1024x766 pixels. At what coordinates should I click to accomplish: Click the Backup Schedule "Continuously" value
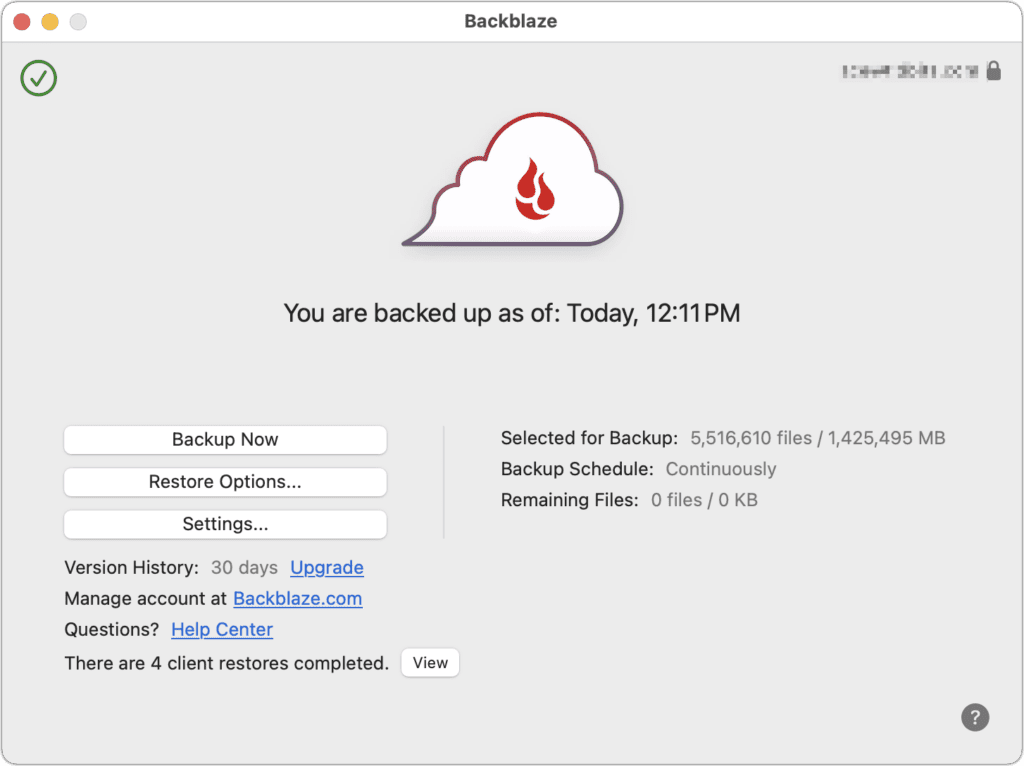(721, 469)
